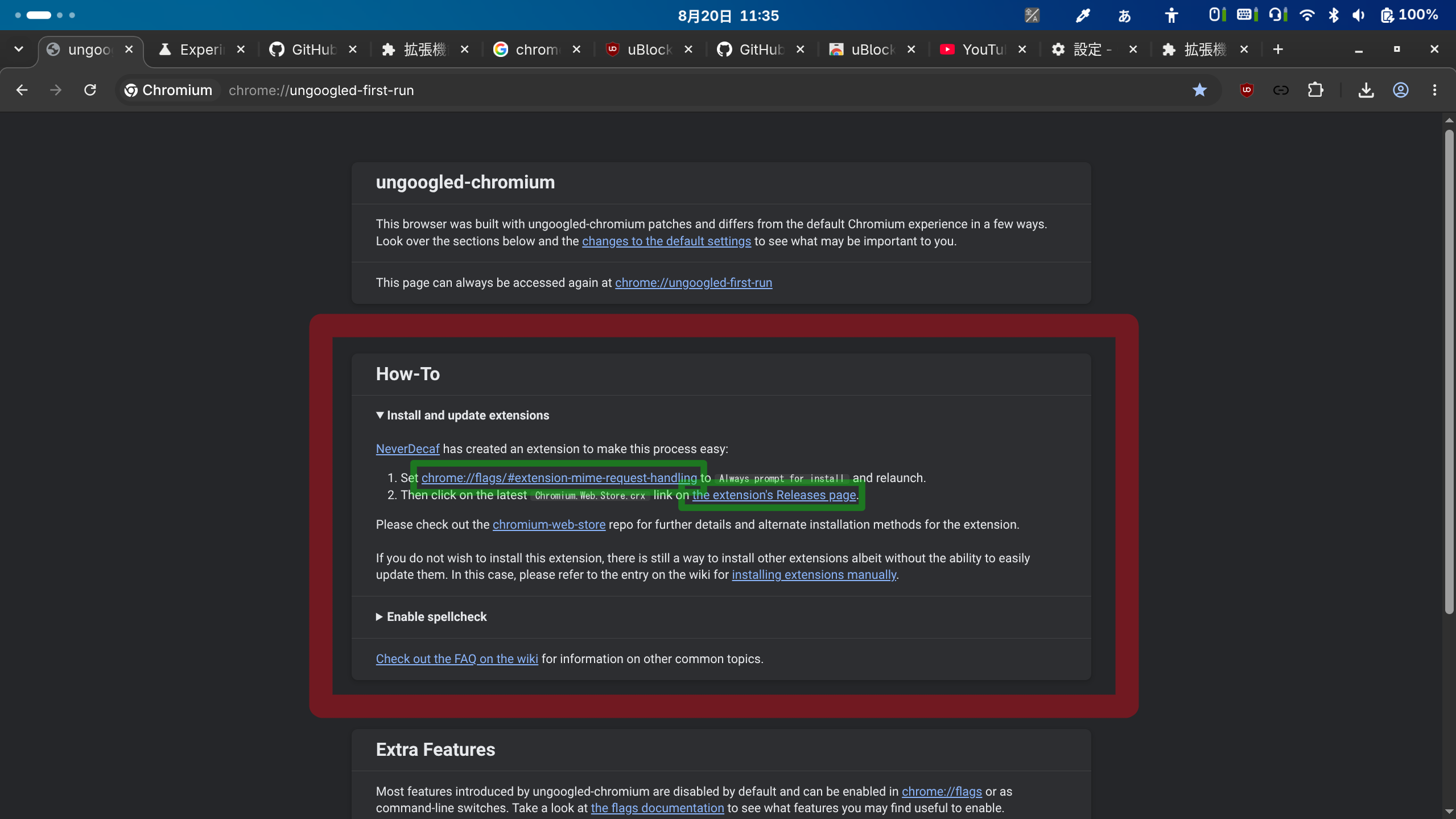
Task: Click the Chromium site info chip
Action: tap(168, 90)
